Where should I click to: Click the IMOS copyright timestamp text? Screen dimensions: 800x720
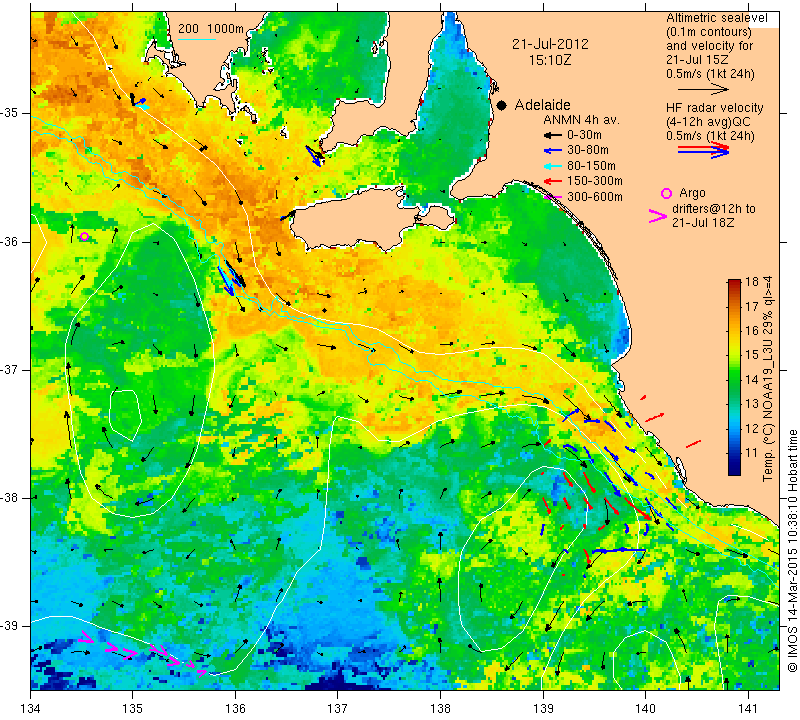click(792, 550)
